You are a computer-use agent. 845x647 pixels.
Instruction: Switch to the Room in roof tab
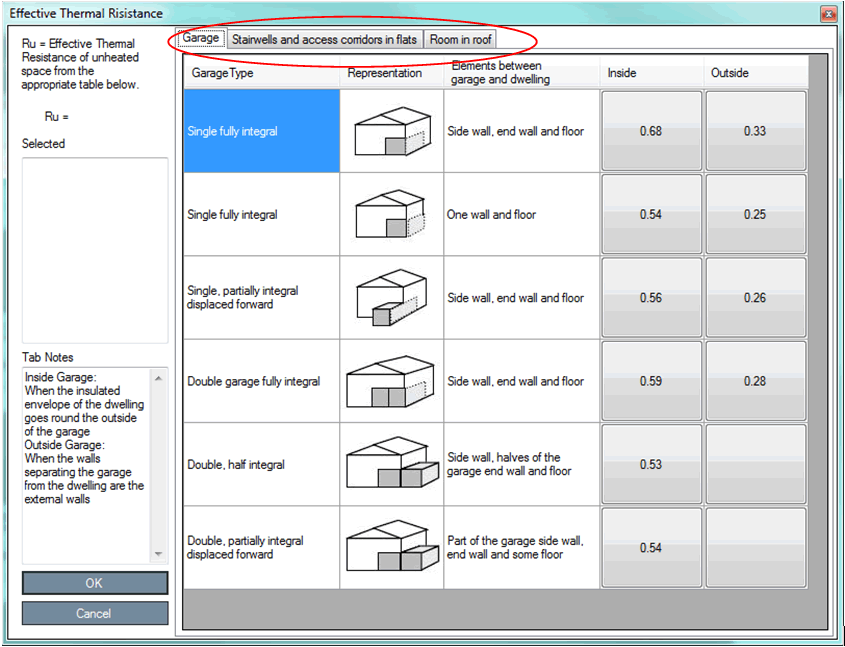460,39
